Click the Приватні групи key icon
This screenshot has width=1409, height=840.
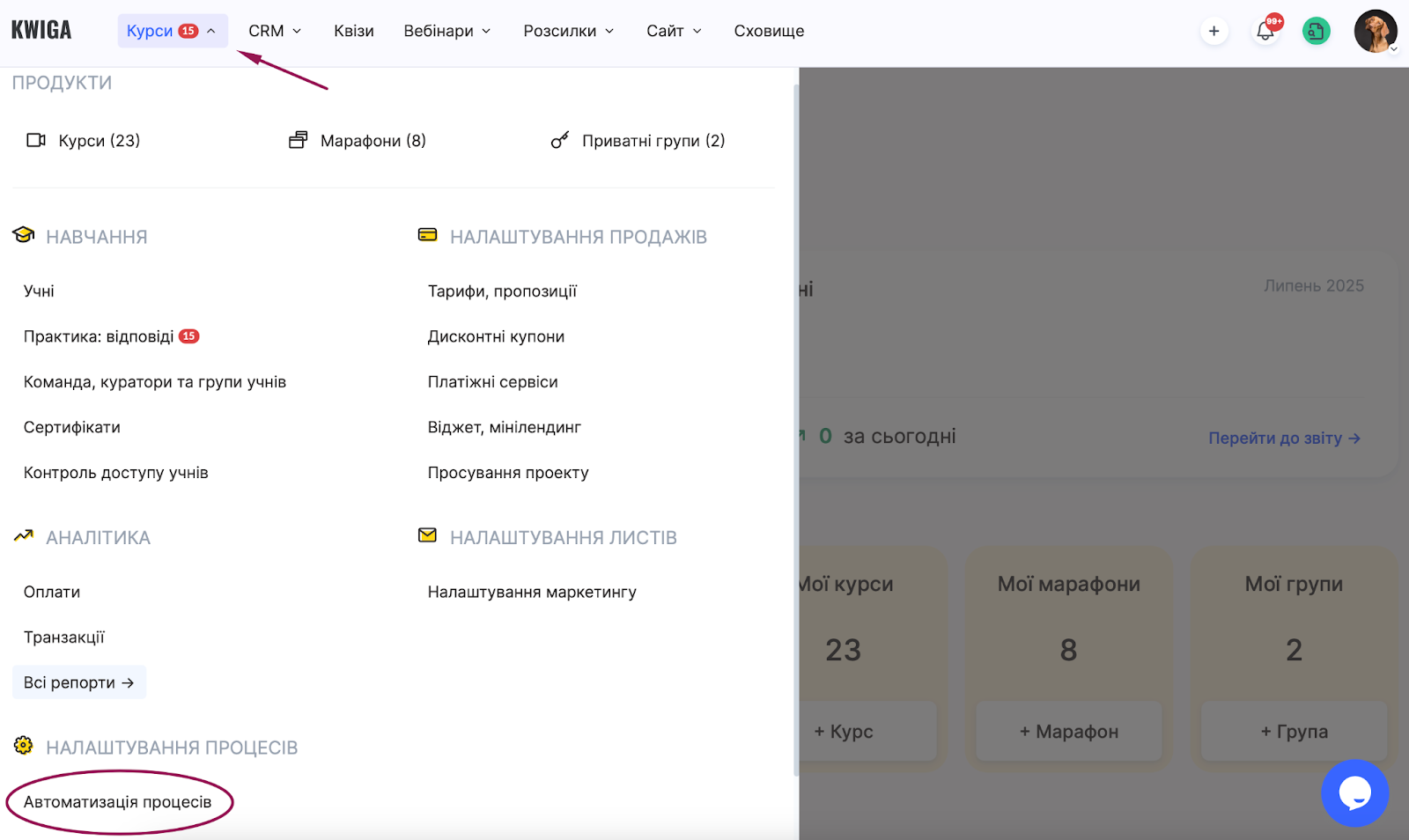559,141
